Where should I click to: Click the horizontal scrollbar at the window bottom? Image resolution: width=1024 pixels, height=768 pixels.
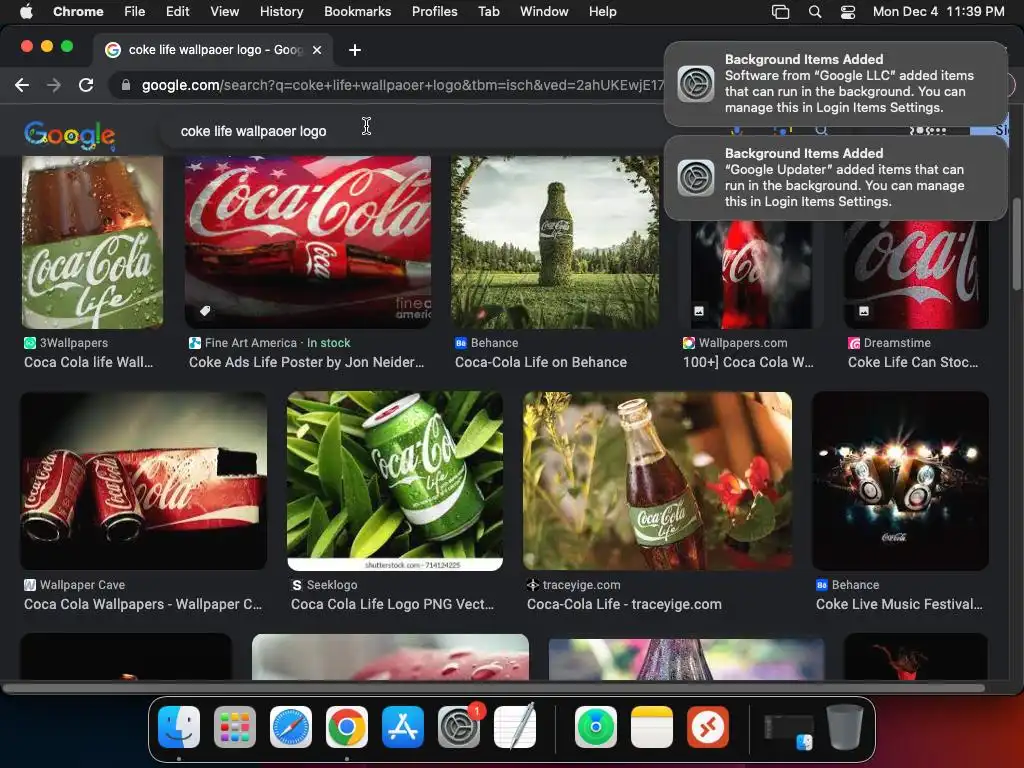point(494,688)
